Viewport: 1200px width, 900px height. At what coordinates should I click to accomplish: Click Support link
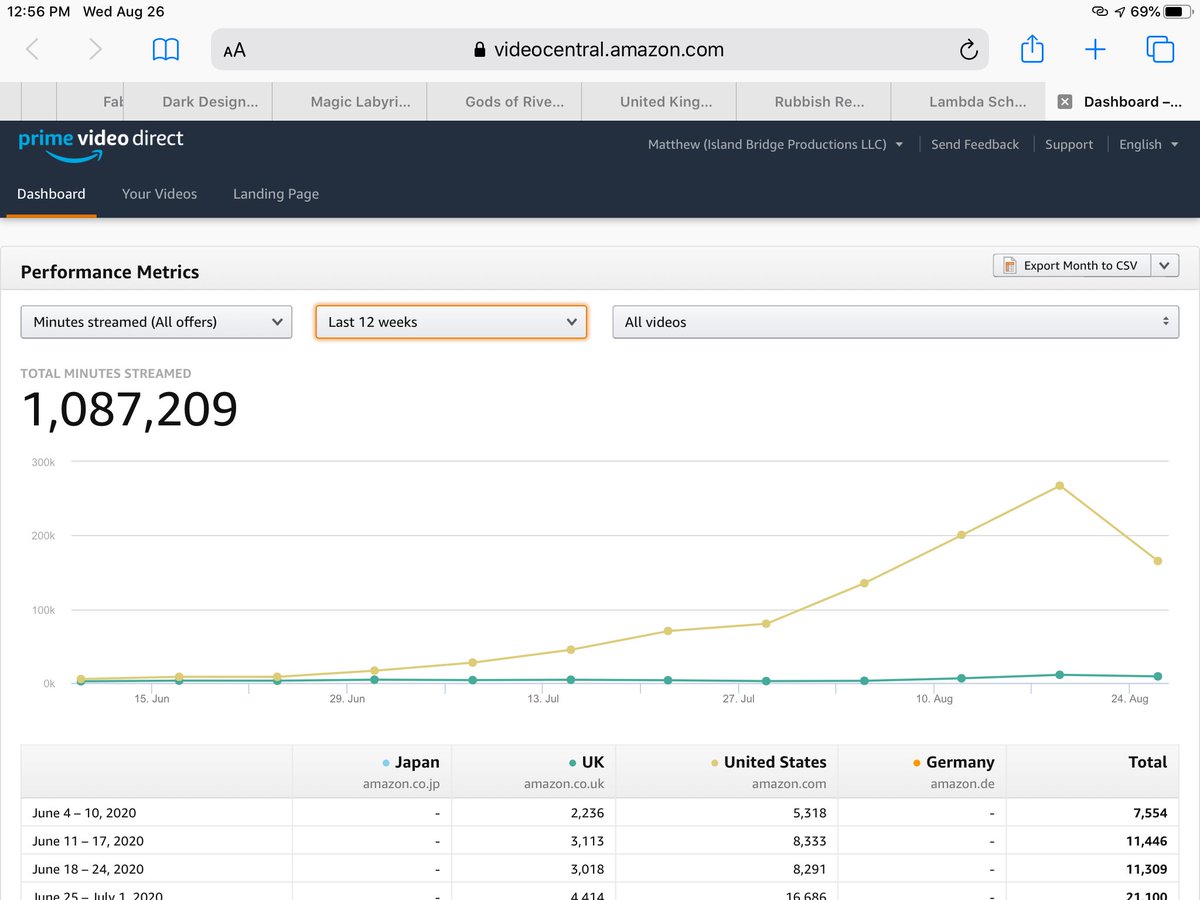coord(1069,145)
